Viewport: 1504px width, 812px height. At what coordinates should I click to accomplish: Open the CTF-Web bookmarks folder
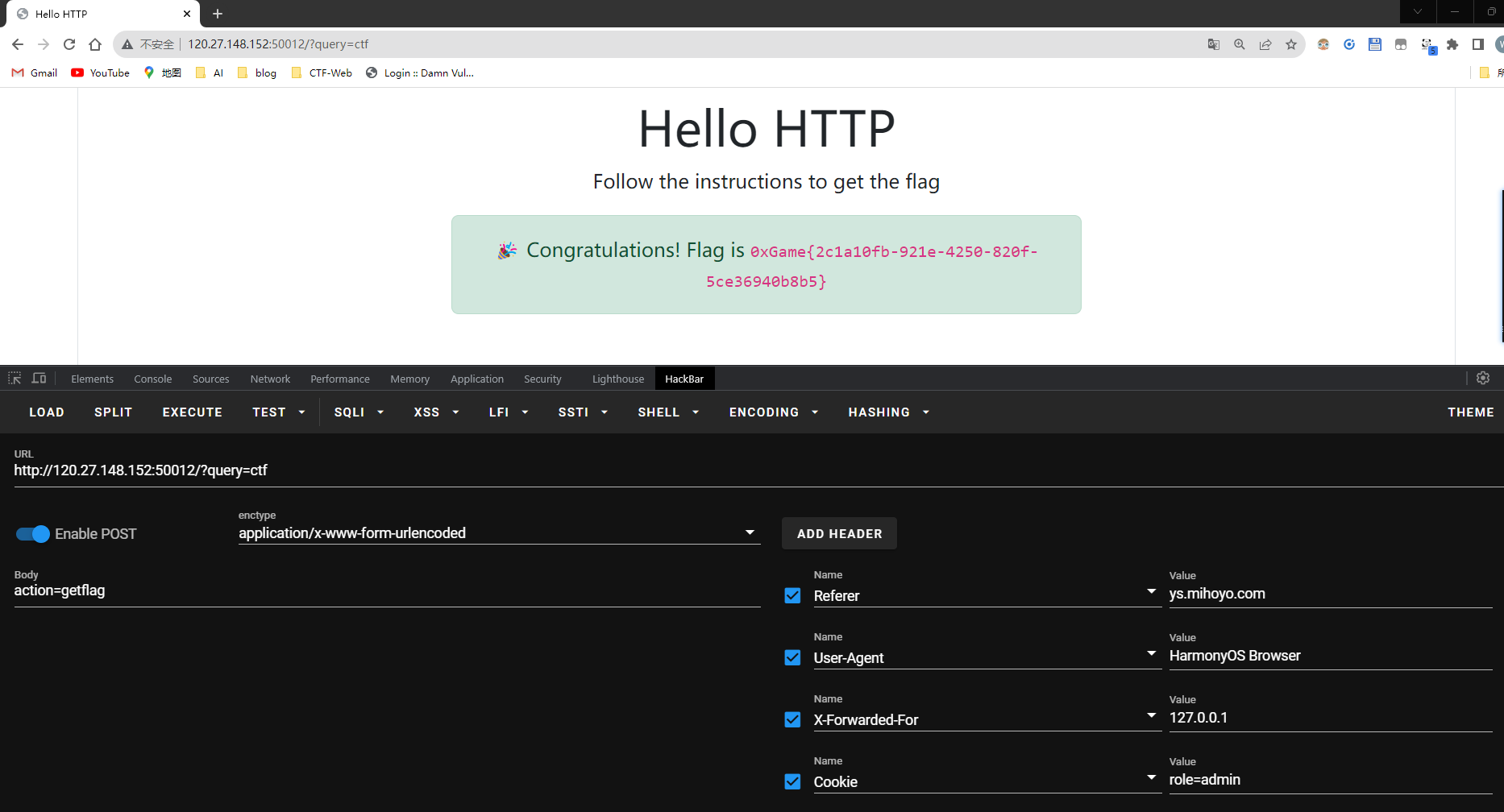322,72
